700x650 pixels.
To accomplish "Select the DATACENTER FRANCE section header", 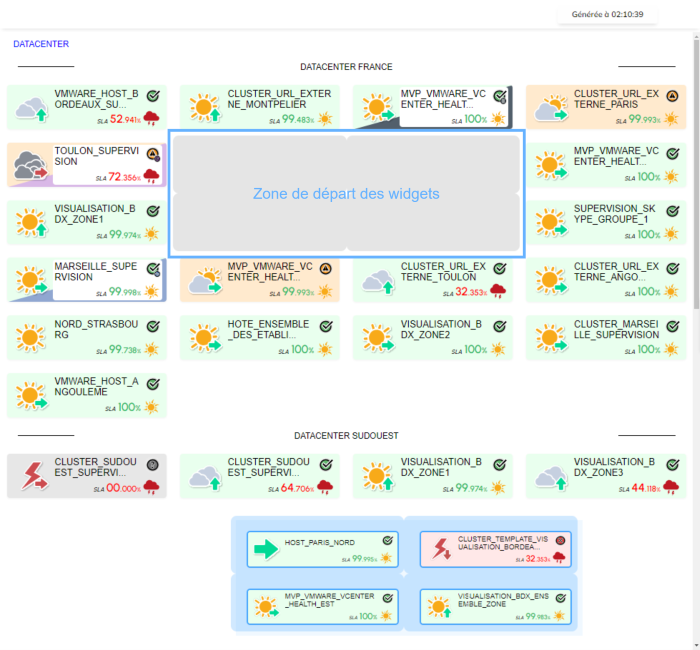I will click(346, 67).
